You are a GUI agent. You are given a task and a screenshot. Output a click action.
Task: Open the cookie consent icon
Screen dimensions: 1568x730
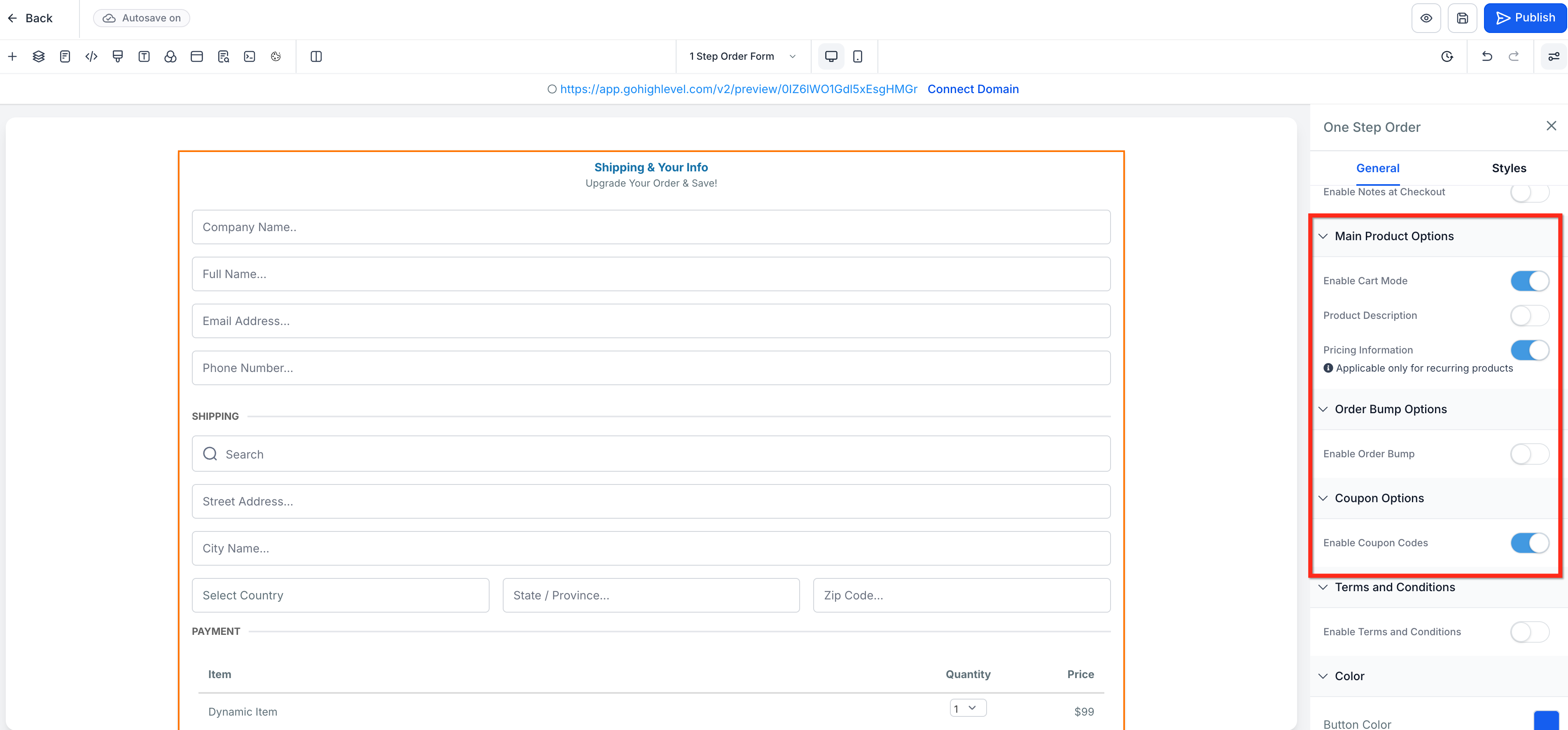point(276,56)
